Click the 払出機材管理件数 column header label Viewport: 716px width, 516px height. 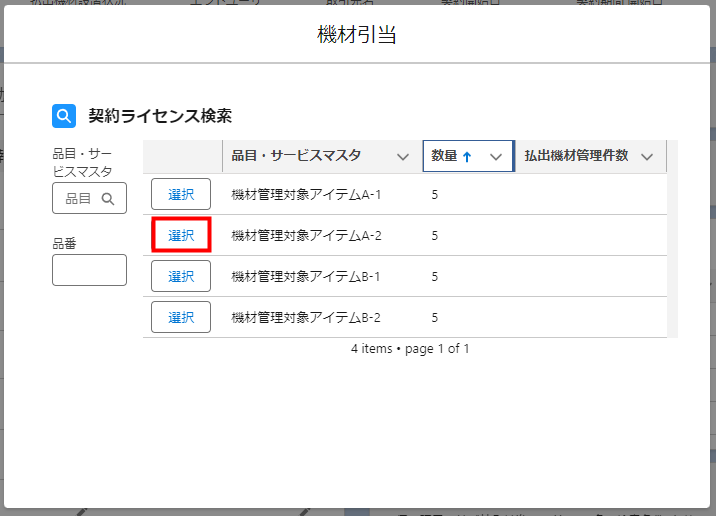576,156
